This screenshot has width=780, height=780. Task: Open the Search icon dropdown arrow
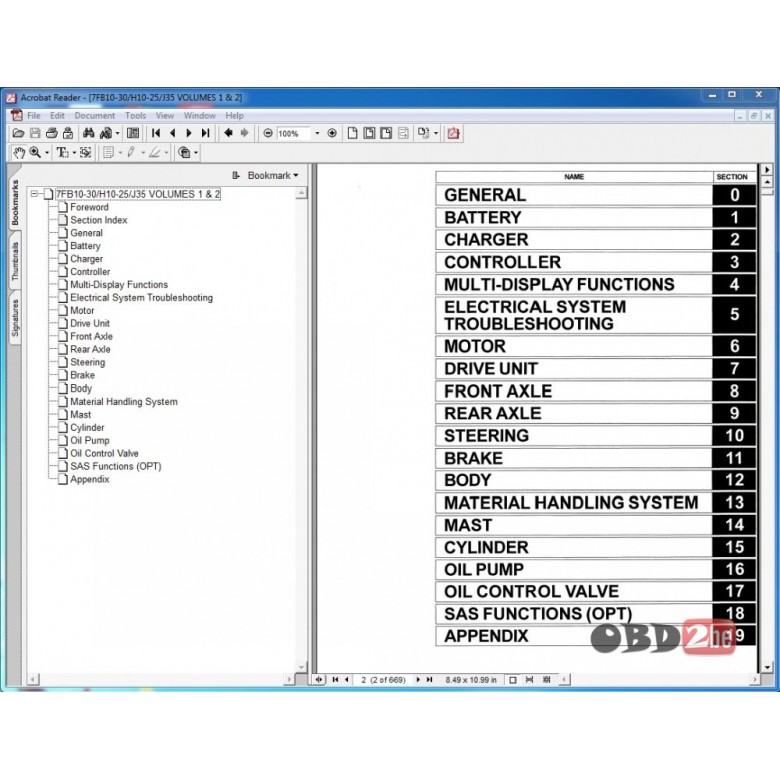pos(117,133)
